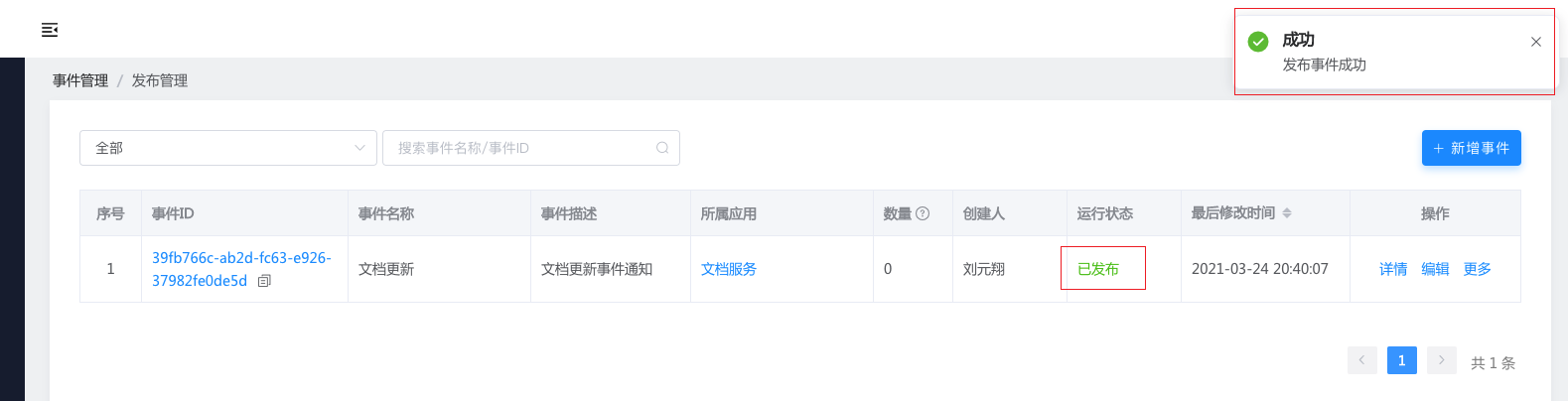Click the search magnifier icon
The width and height of the screenshot is (1568, 401).
click(662, 148)
